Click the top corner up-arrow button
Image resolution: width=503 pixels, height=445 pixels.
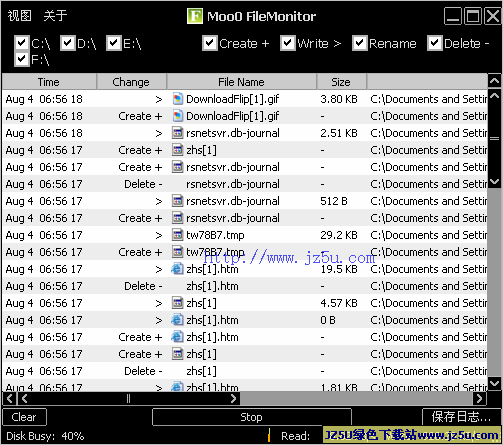tap(494, 81)
